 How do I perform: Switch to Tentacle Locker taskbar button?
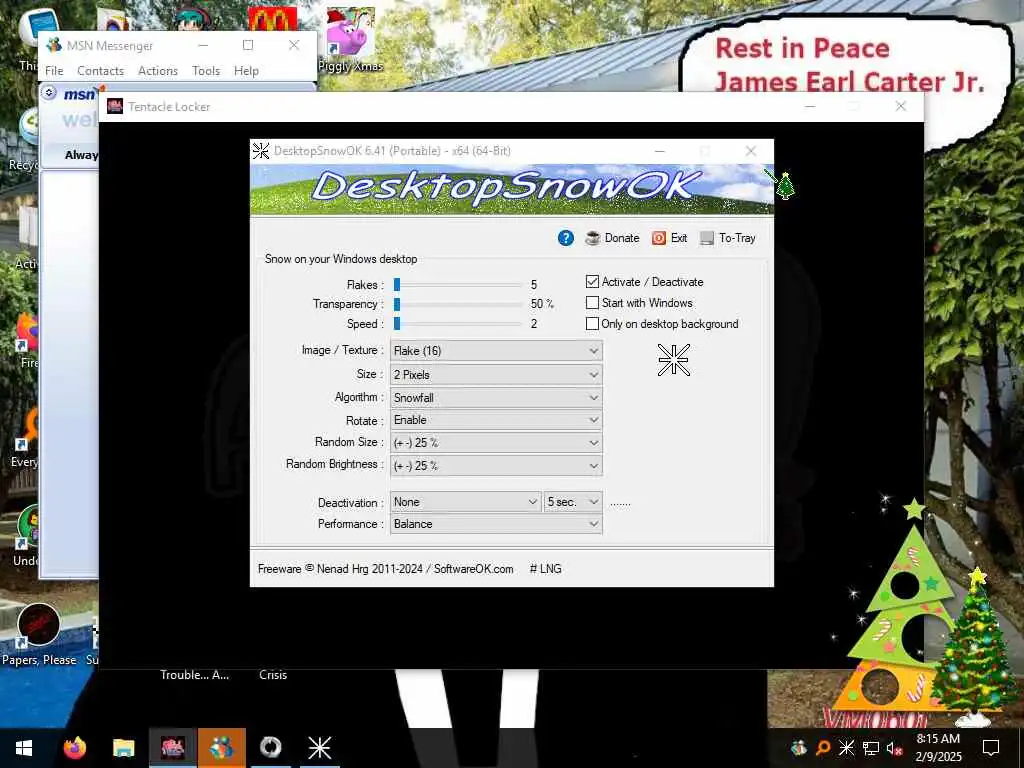coord(172,748)
